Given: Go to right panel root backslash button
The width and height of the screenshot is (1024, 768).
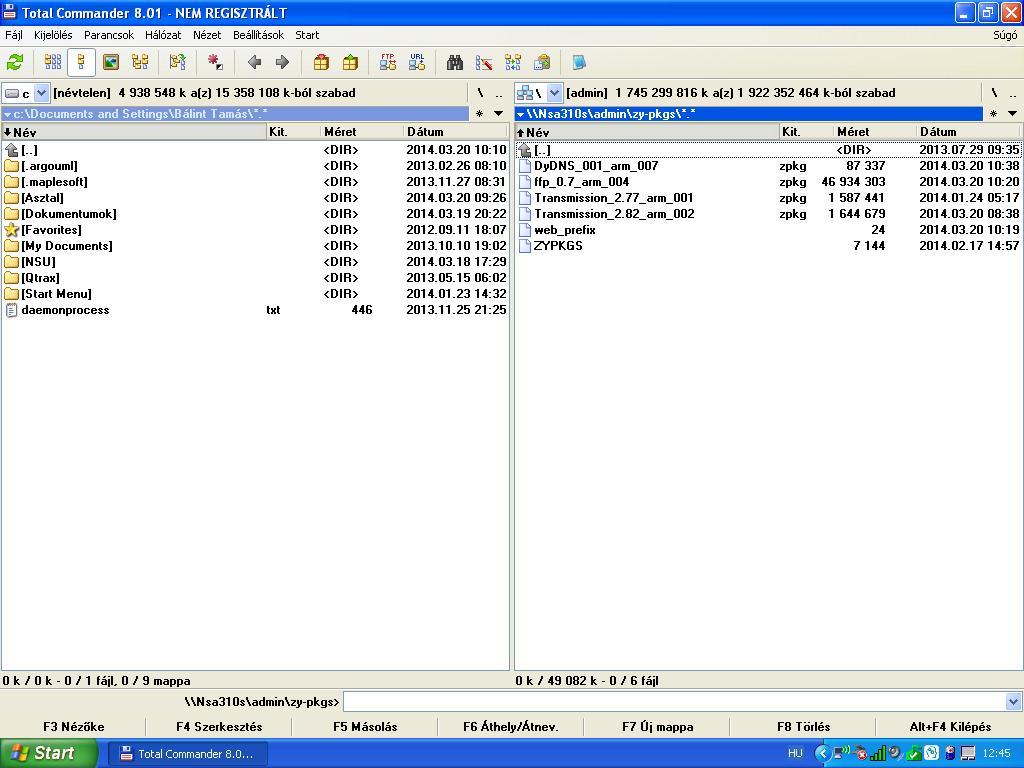Looking at the screenshot, I should click(x=994, y=93).
